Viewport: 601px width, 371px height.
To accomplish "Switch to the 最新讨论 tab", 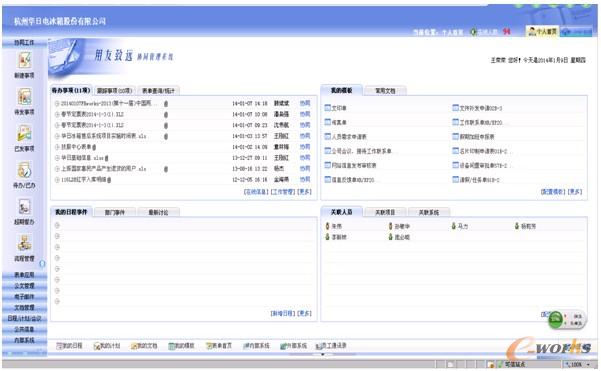I will point(158,212).
